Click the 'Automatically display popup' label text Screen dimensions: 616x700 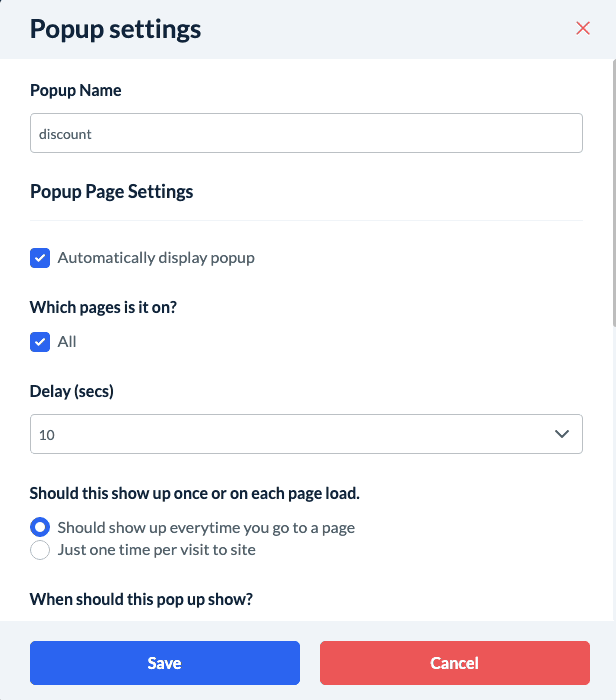coord(156,258)
